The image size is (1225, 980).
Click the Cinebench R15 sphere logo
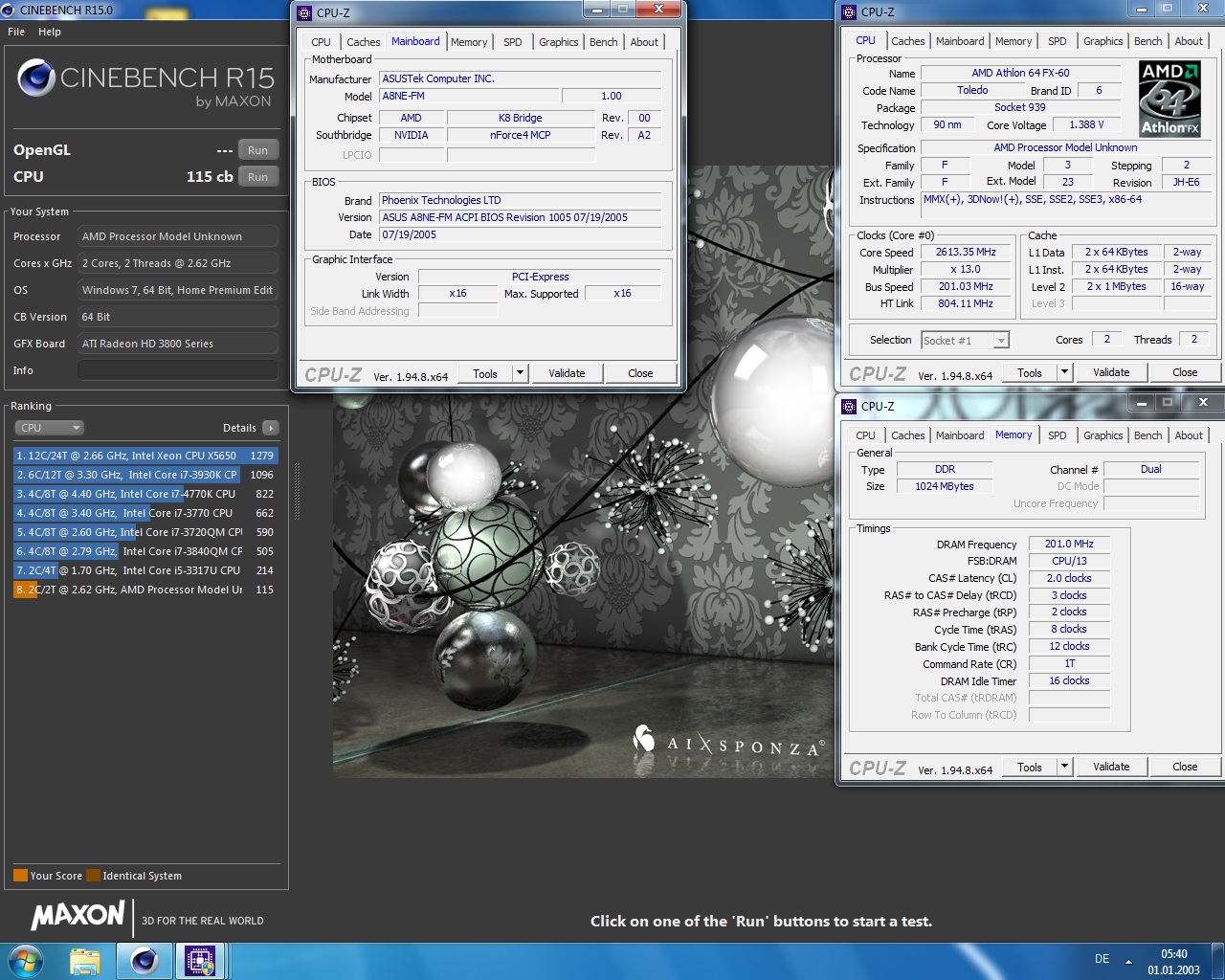pyautogui.click(x=35, y=78)
